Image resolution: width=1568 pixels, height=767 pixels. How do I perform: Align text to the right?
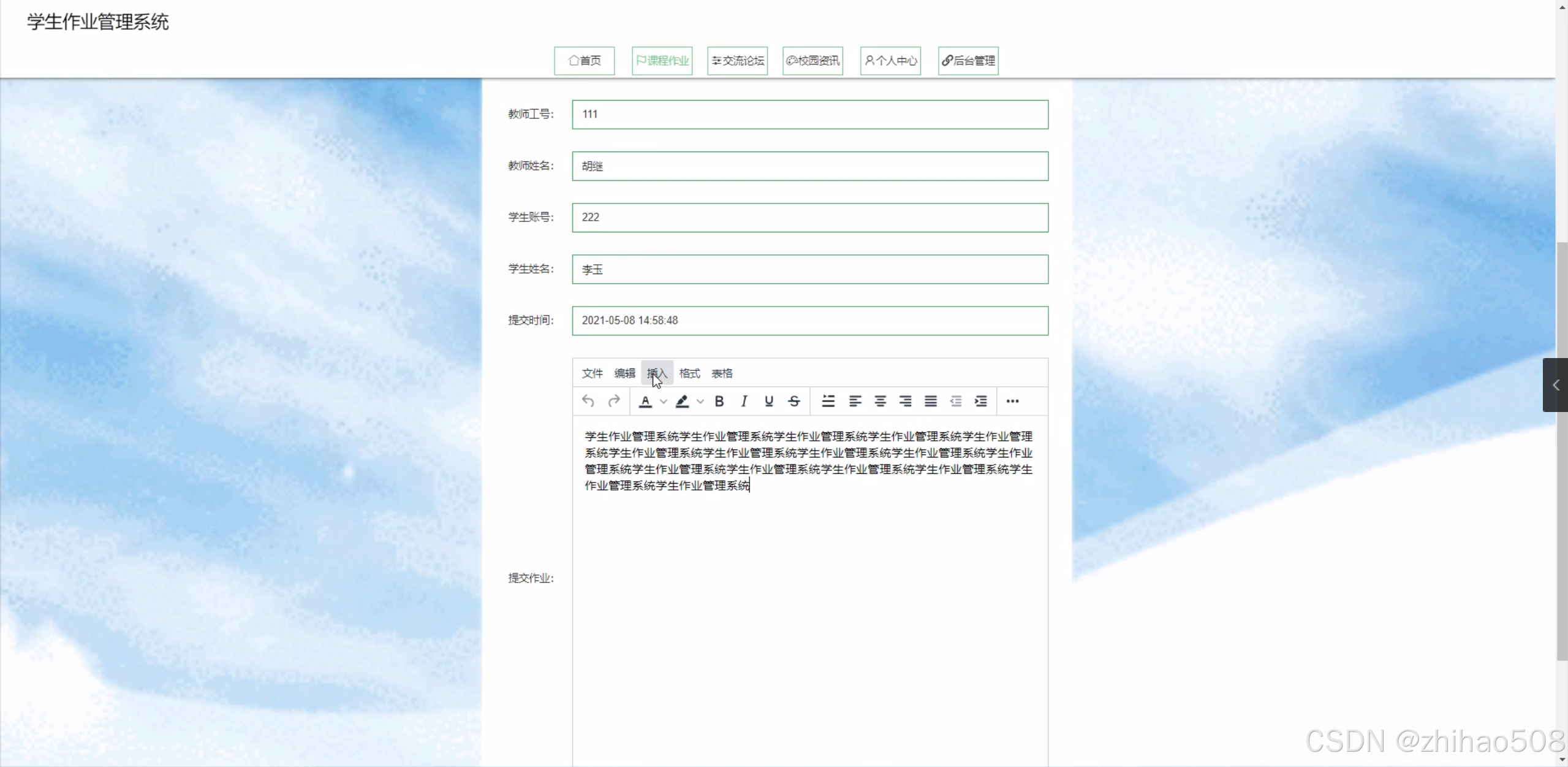[905, 401]
